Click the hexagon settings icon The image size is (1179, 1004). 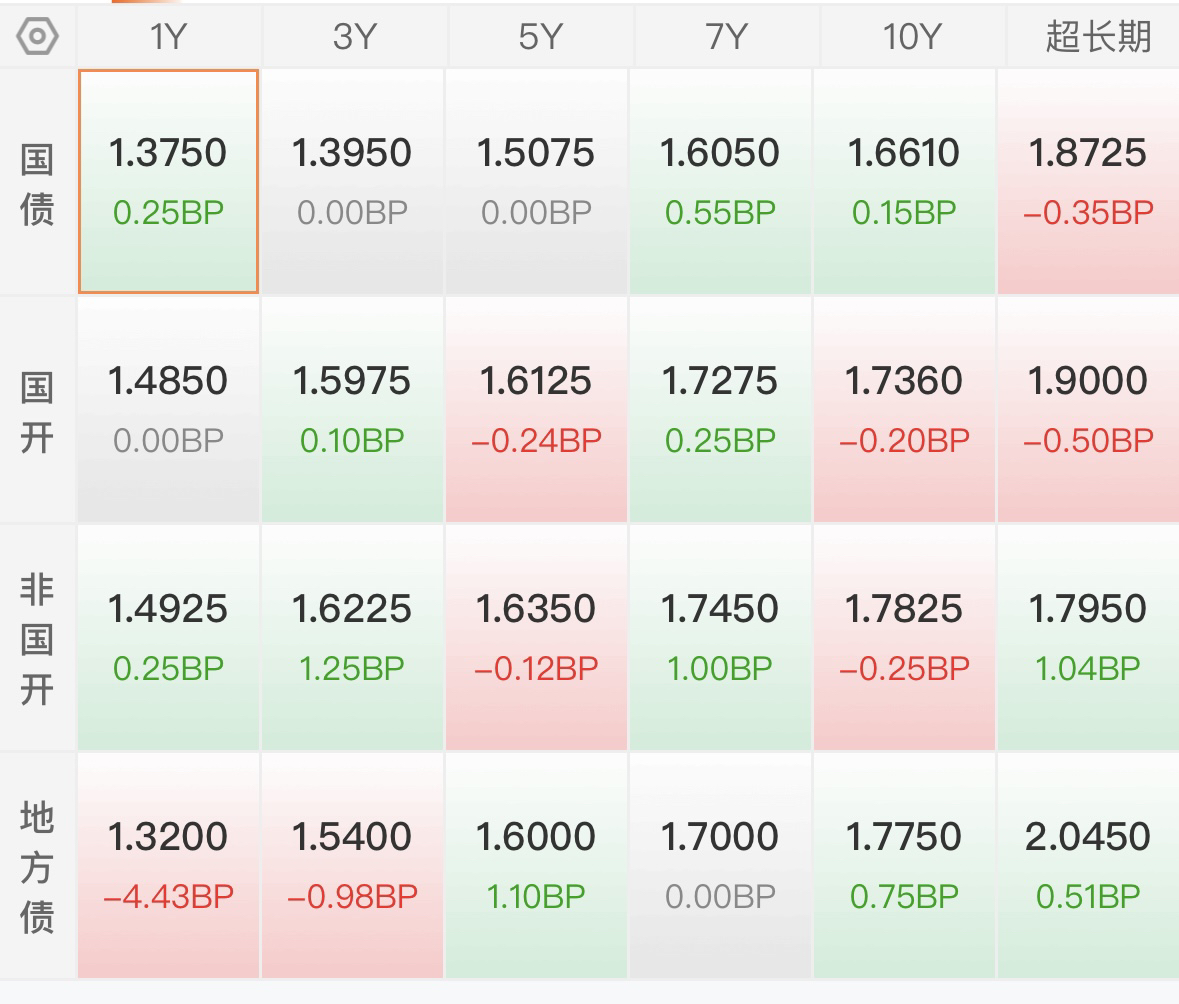(38, 37)
